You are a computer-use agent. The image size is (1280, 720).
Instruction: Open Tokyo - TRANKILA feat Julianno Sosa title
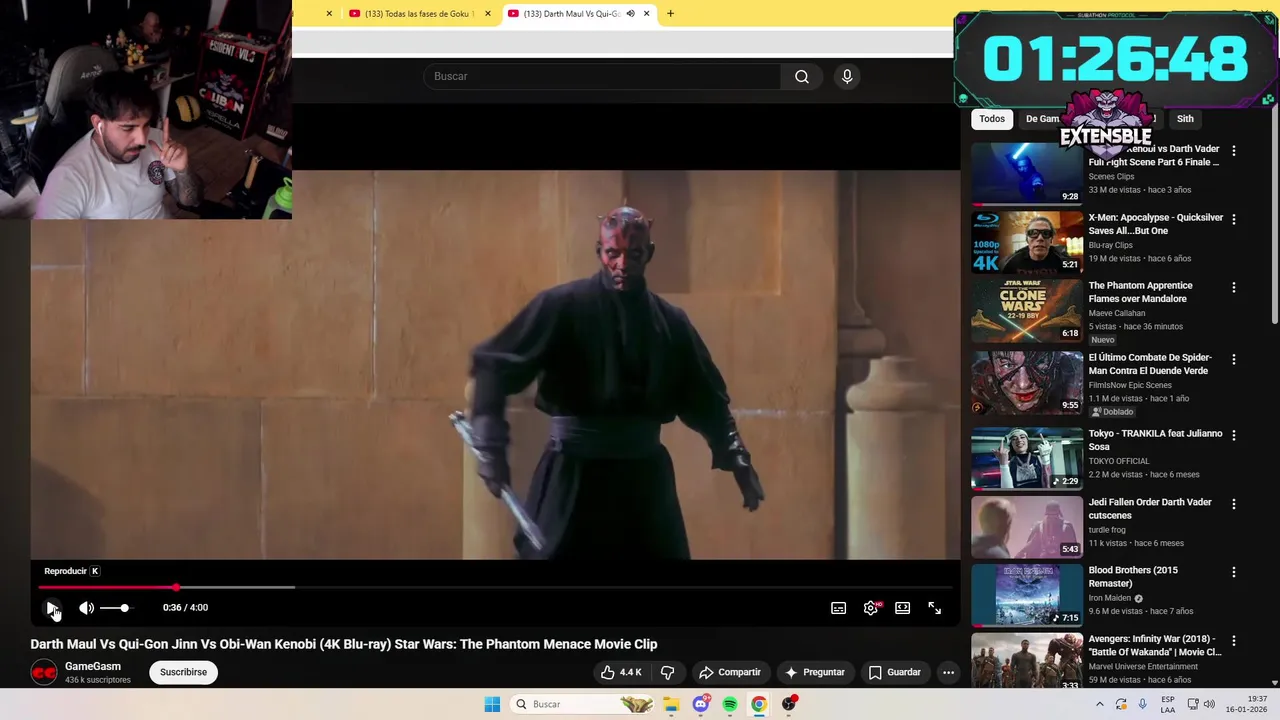click(1155, 440)
